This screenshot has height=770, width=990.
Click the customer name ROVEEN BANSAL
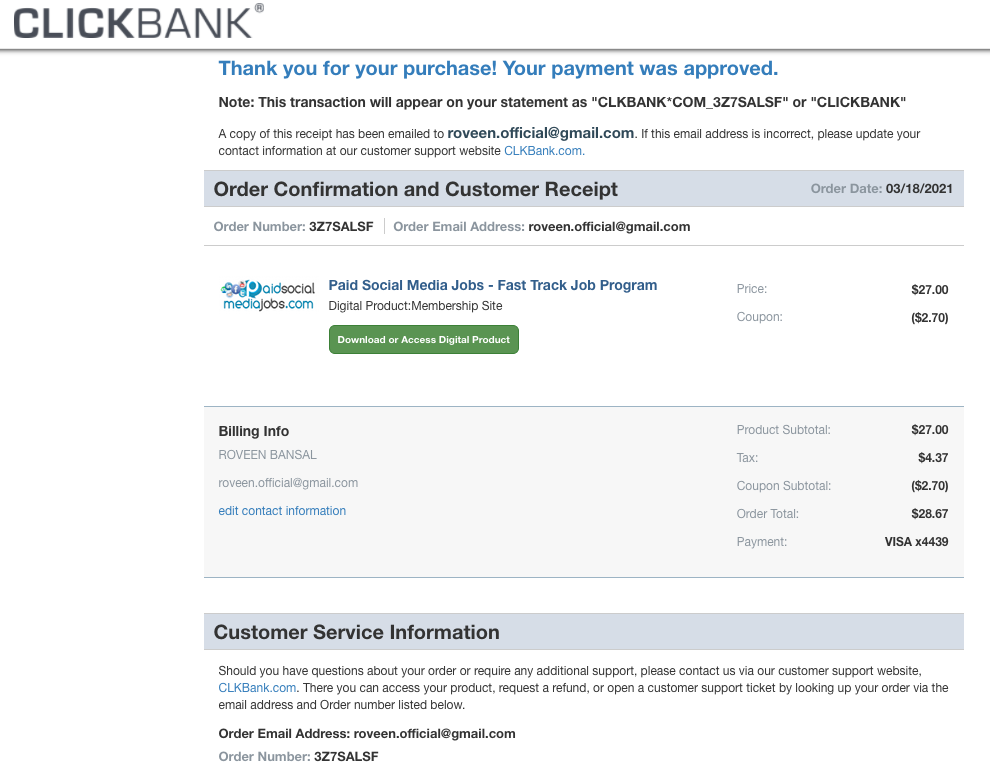[x=267, y=455]
